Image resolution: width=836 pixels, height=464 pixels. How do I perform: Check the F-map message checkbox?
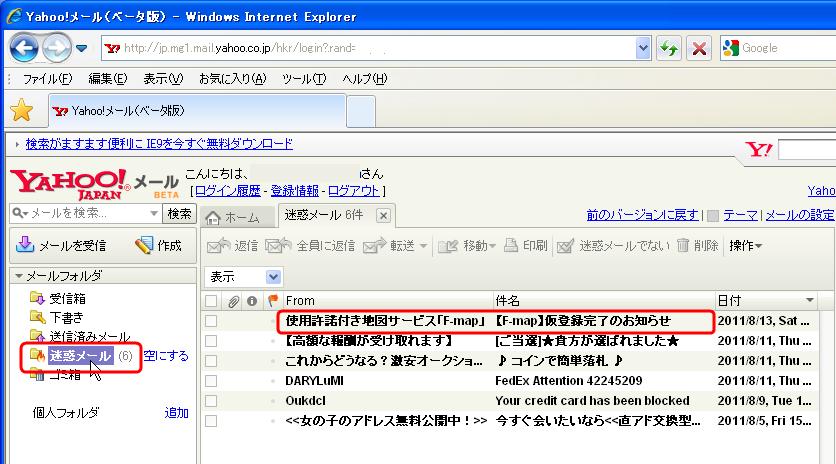point(211,321)
